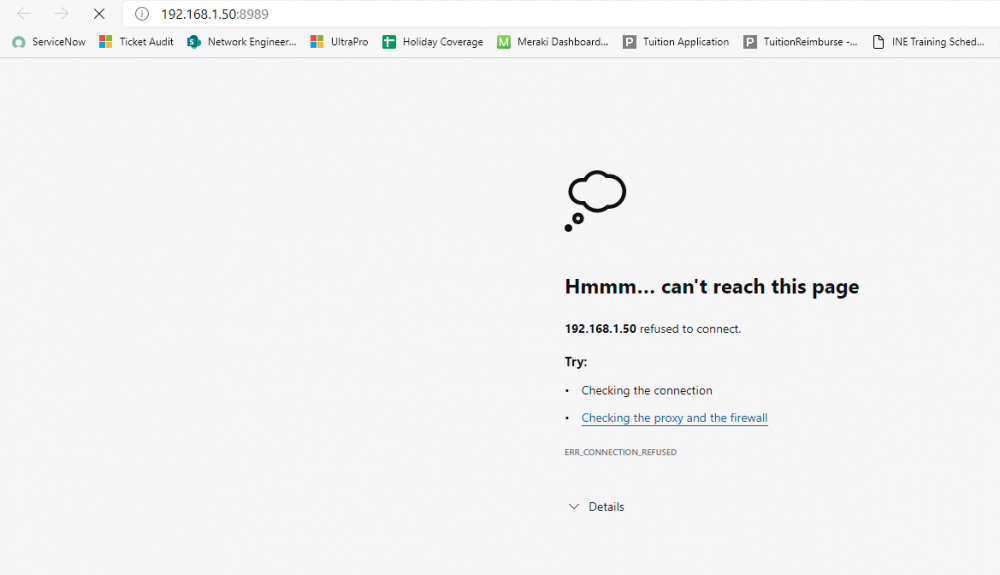Click the ServiceNow bookmark favicon
This screenshot has width=1000, height=575.
point(18,42)
